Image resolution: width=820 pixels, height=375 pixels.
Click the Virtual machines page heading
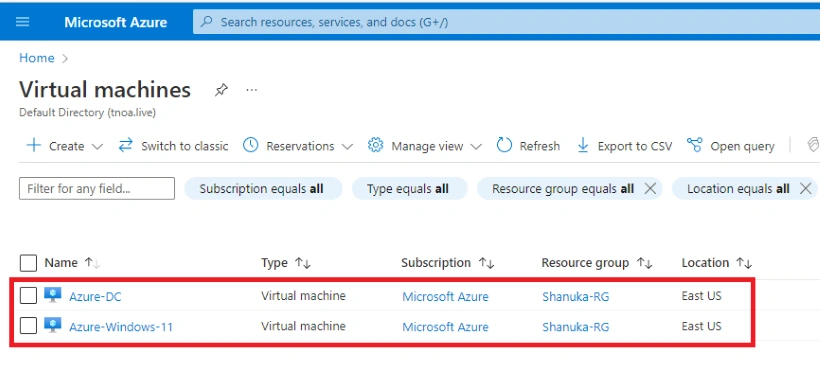point(105,90)
